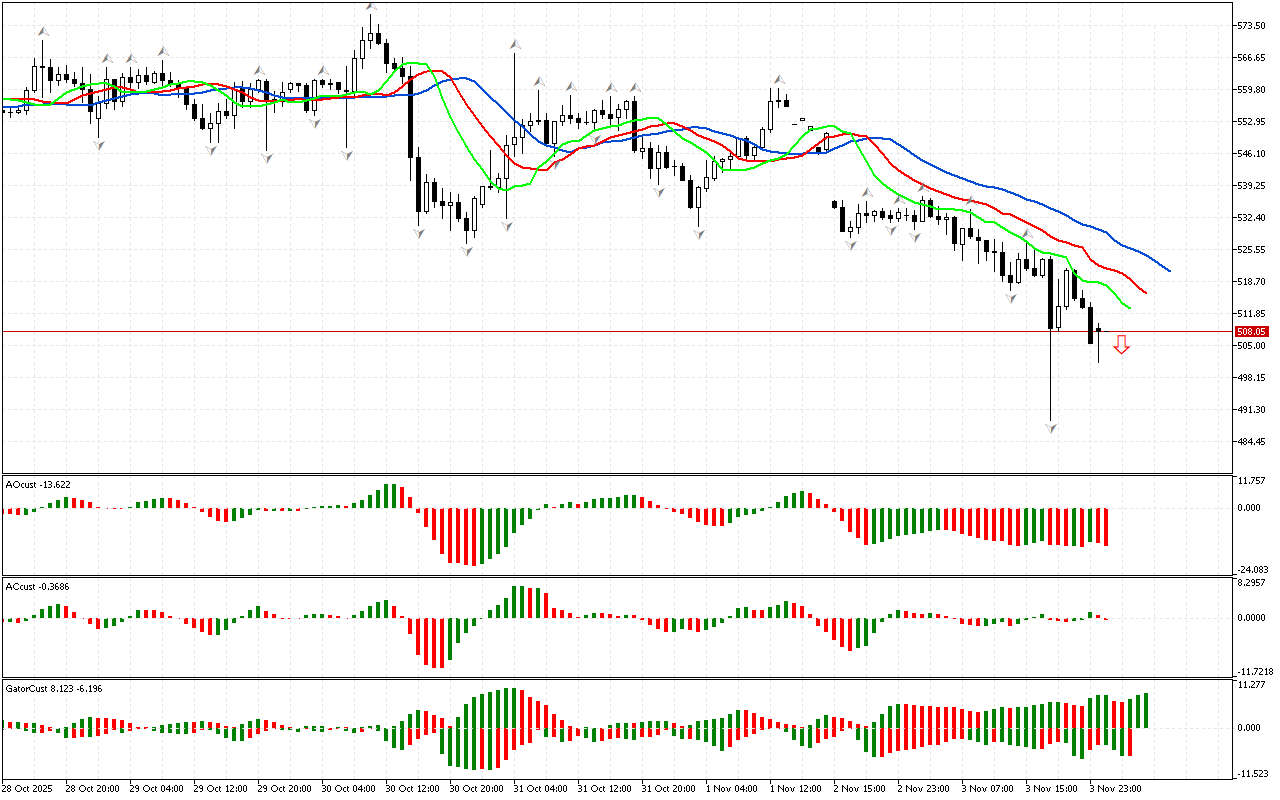Screen dimensions: 1280x800
Task: Click the blue Alligator jaw line's right end
Action: click(x=1168, y=270)
